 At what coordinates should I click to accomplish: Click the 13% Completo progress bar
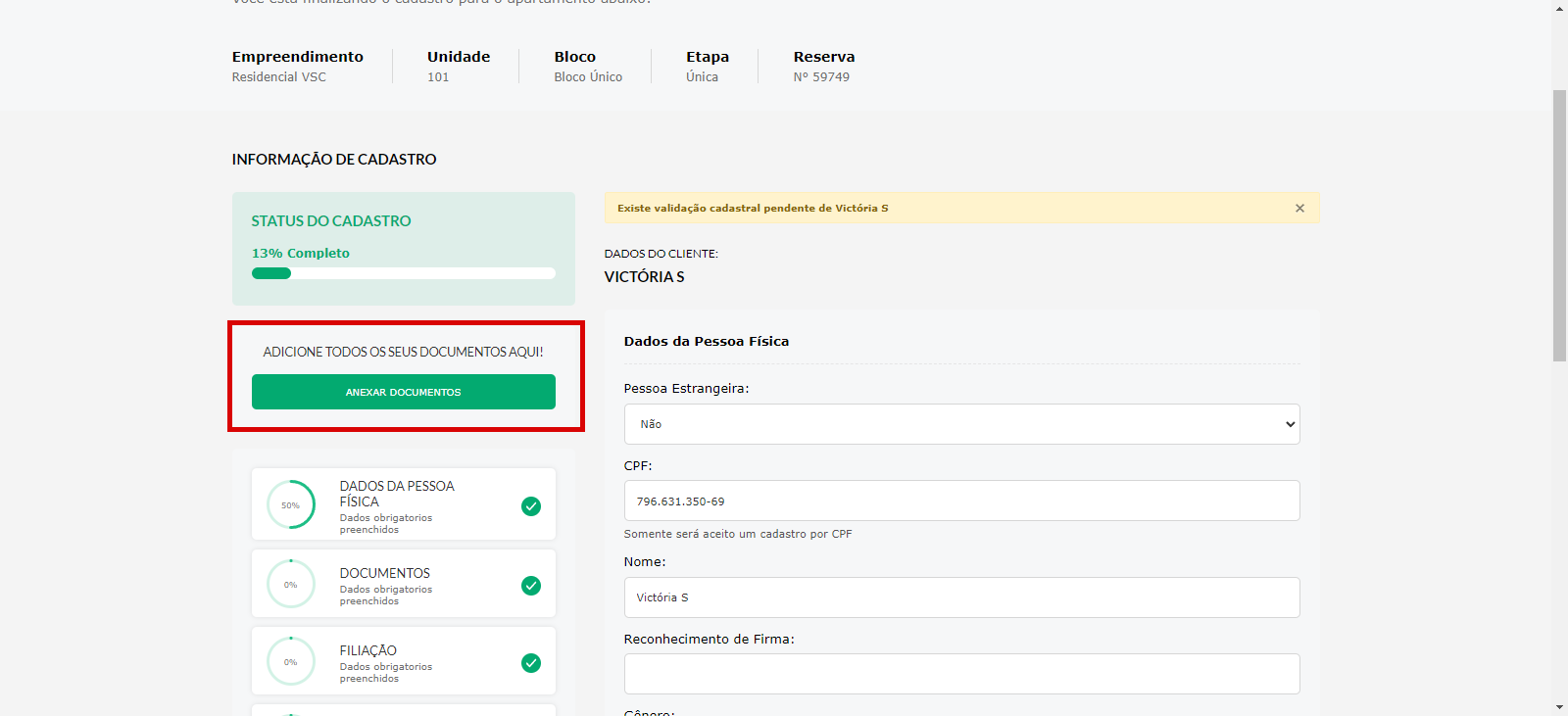pos(404,273)
